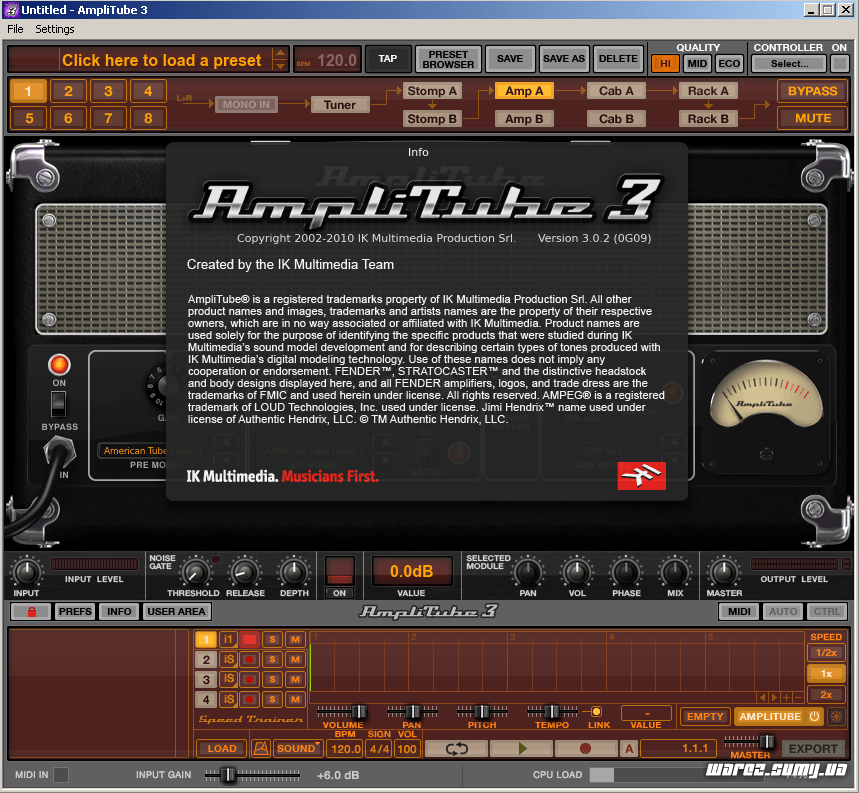Open the File menu
The height and width of the screenshot is (793, 859).
pyautogui.click(x=15, y=29)
